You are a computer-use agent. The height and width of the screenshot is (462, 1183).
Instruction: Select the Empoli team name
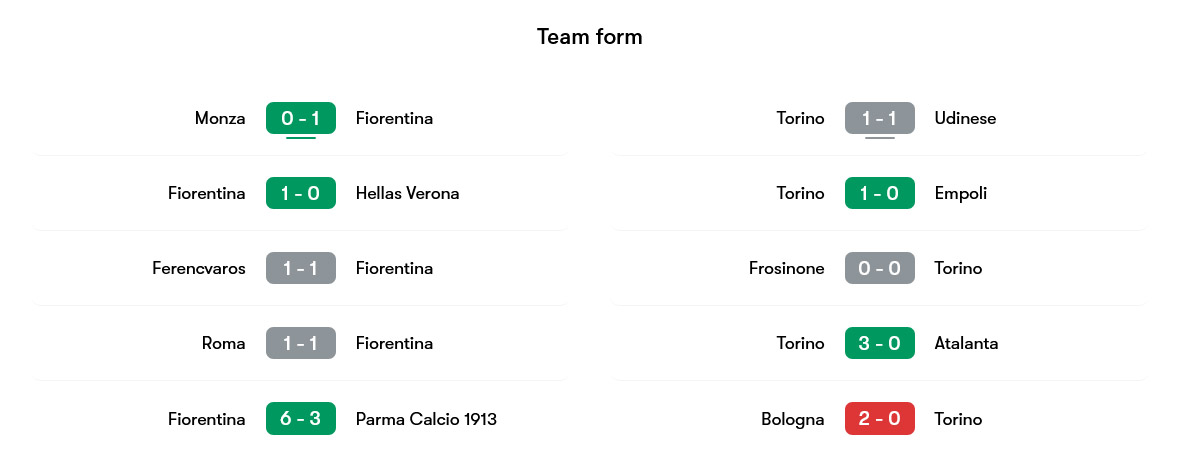960,193
